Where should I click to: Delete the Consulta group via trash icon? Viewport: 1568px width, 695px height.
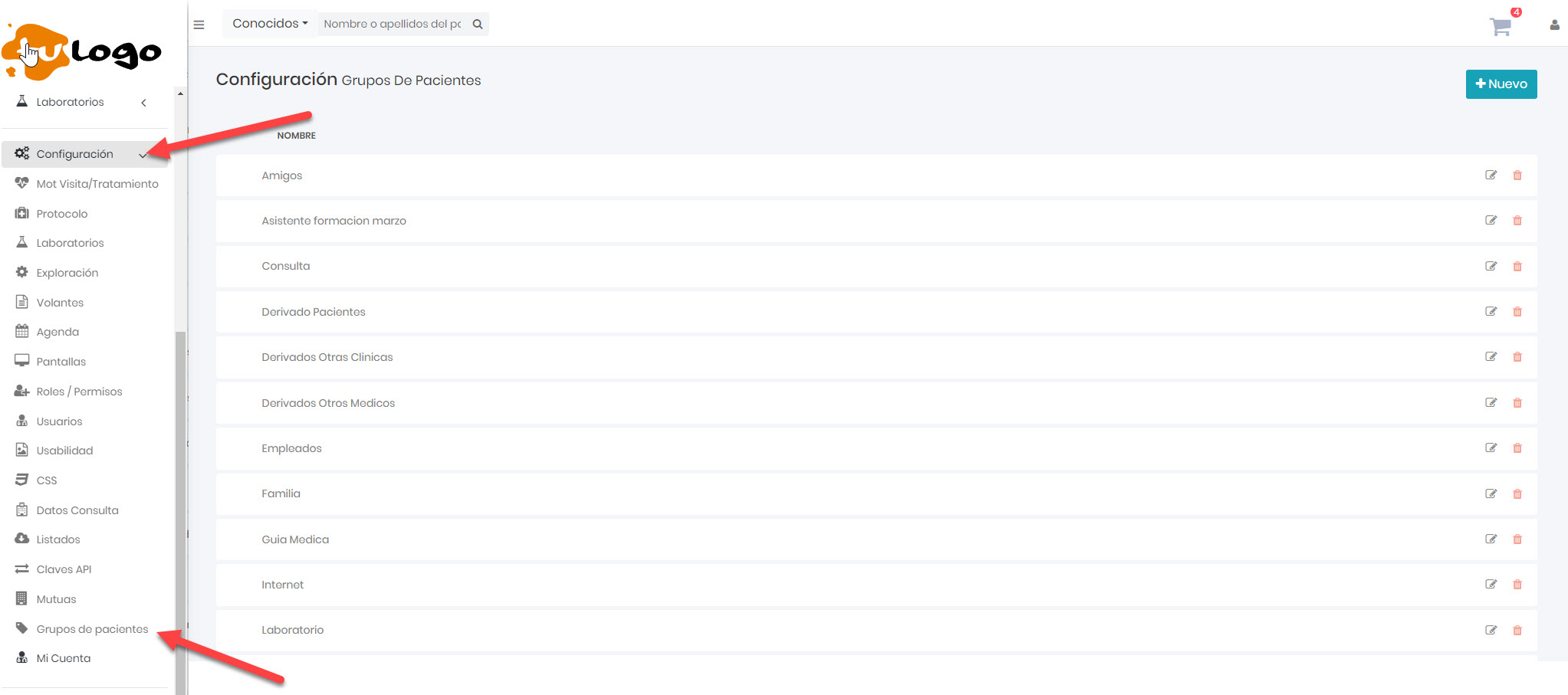click(1517, 267)
